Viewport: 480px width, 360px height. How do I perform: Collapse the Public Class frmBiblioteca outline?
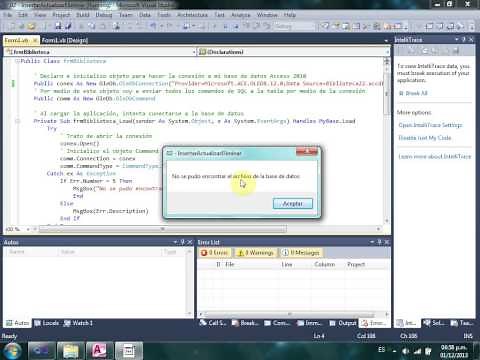[x=17, y=61]
